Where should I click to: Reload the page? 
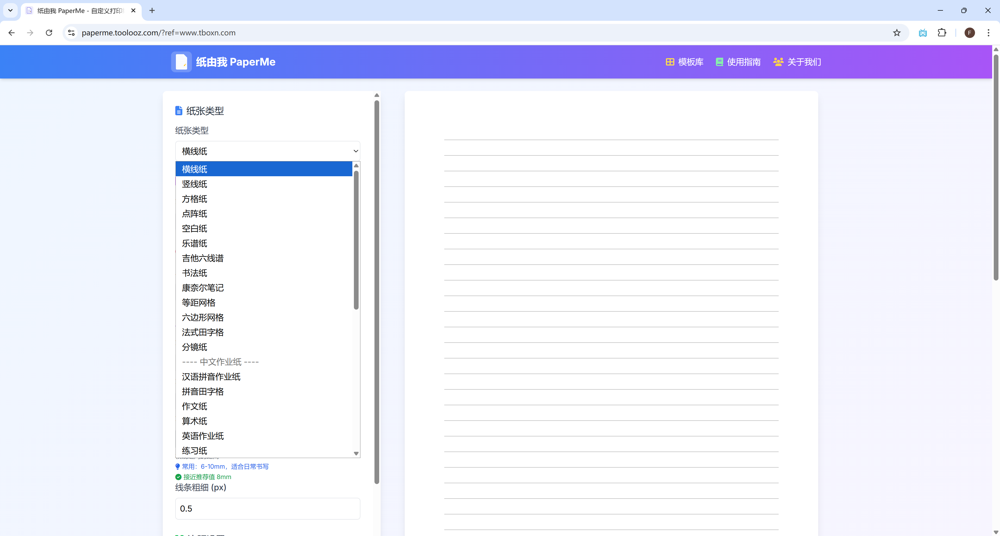[x=49, y=33]
